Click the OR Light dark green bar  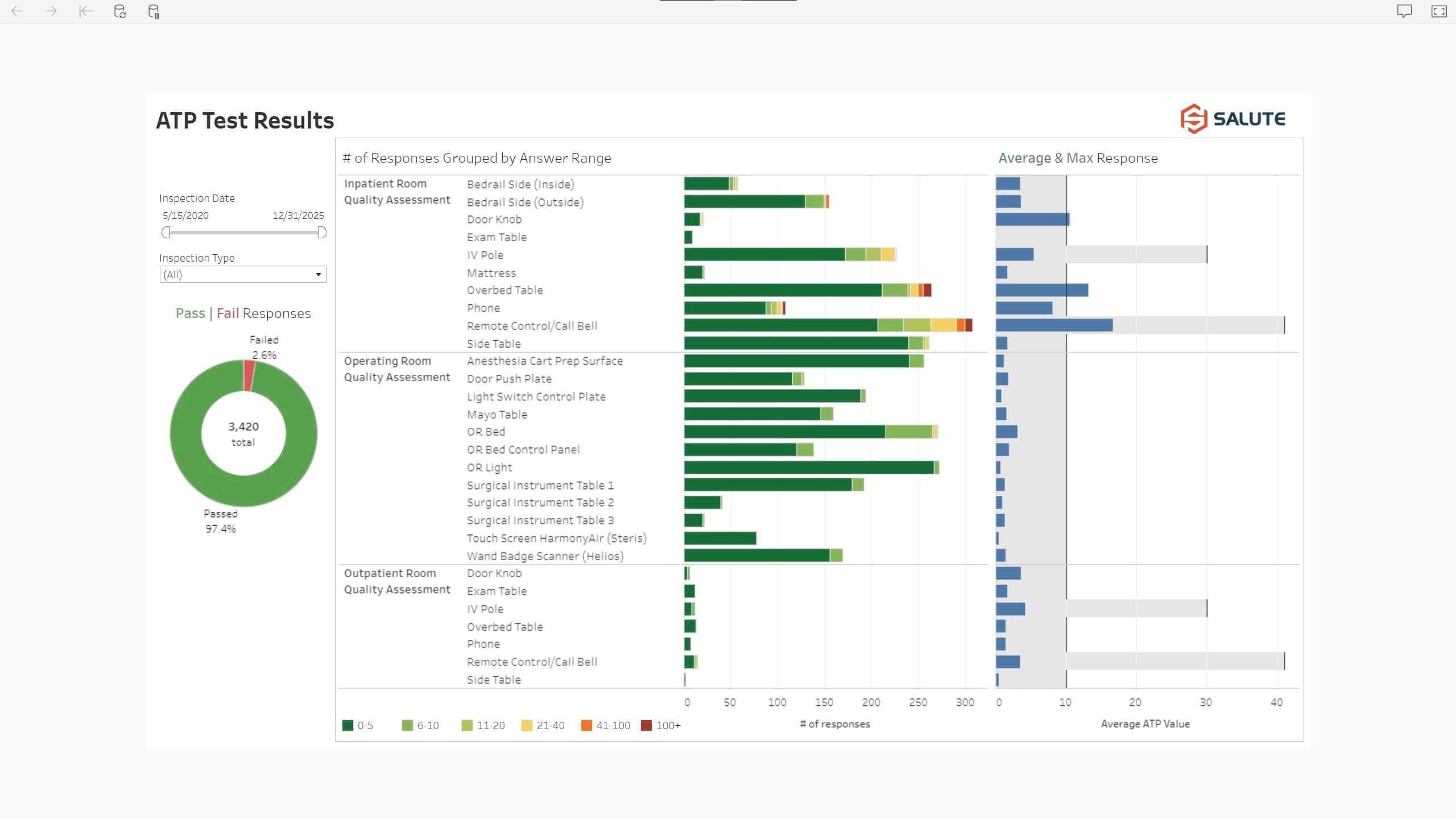coord(808,468)
